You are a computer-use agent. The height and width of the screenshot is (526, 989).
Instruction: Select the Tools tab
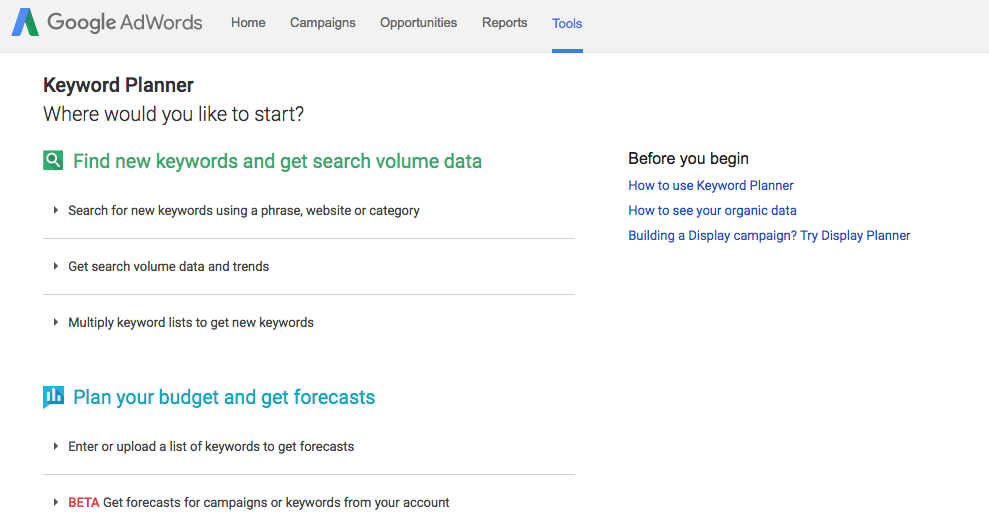coord(567,24)
